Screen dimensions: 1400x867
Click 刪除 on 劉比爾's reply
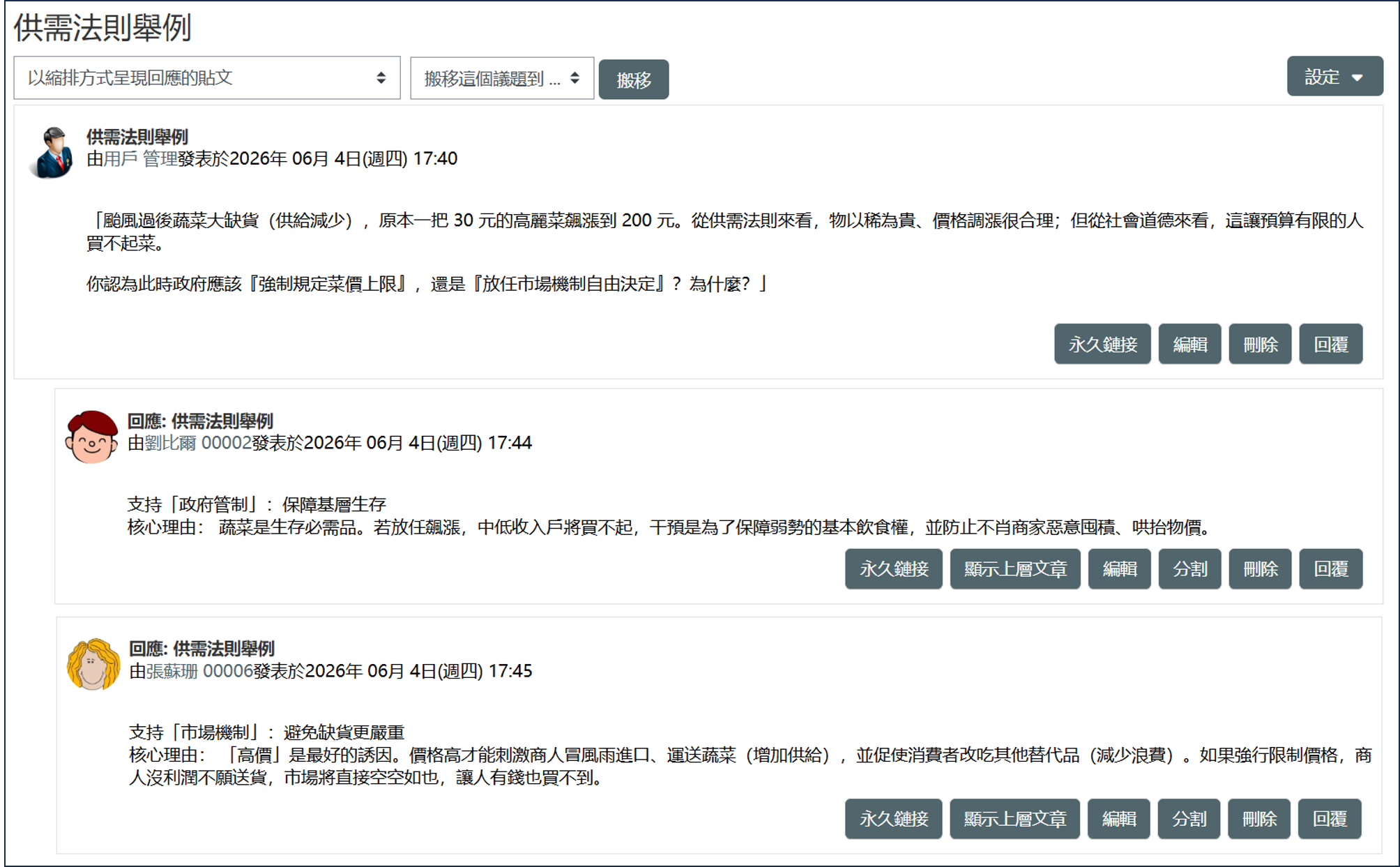[1260, 569]
